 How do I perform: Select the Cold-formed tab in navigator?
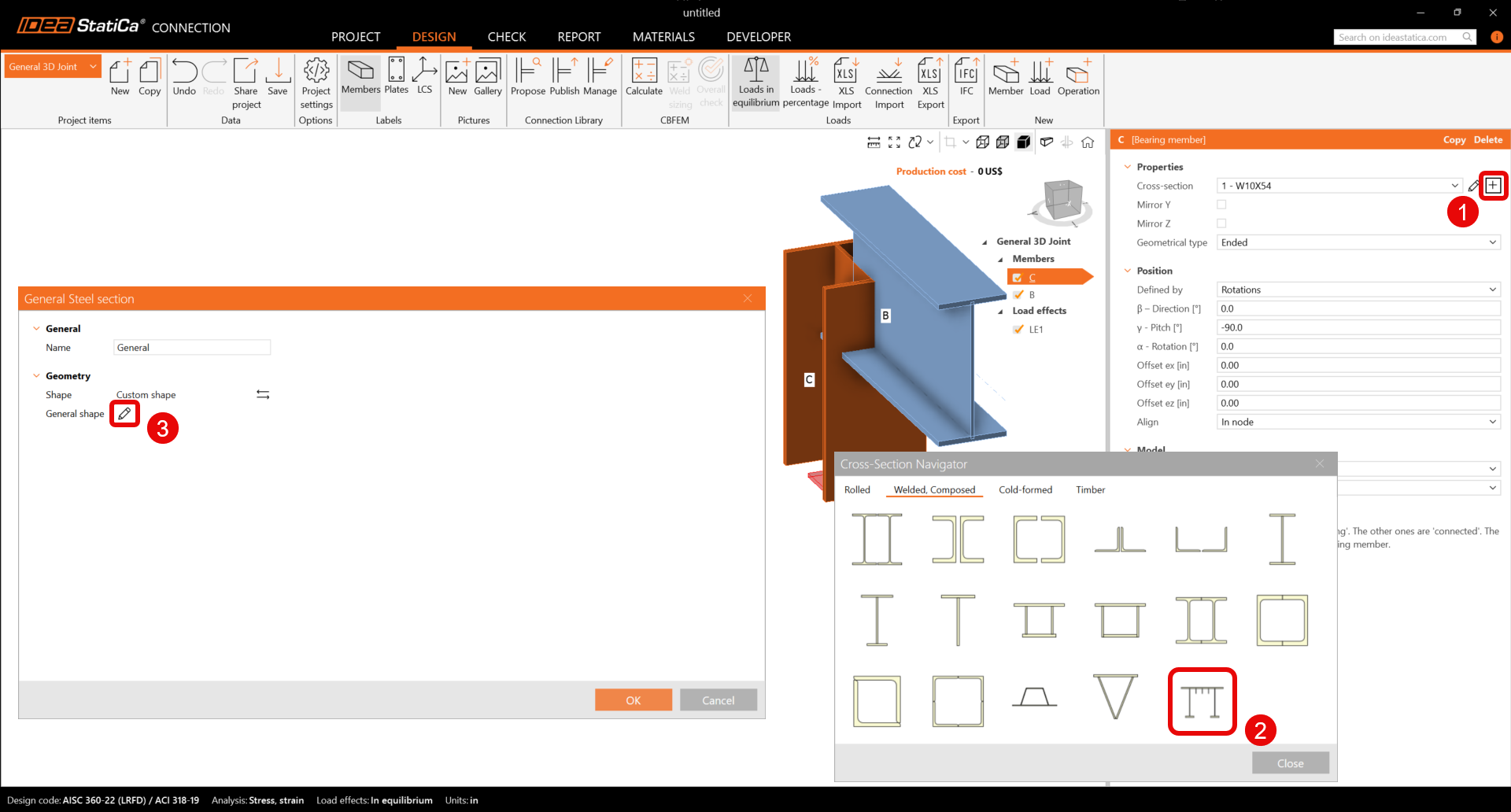[1025, 490]
